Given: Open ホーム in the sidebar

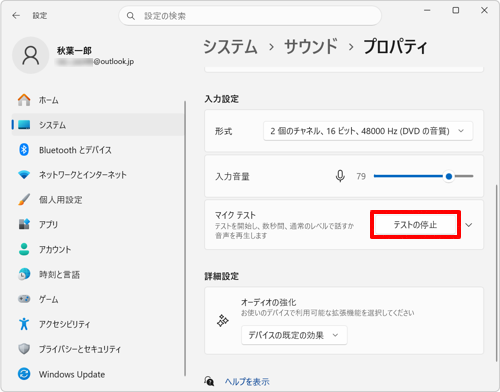Looking at the screenshot, I should point(98,100).
